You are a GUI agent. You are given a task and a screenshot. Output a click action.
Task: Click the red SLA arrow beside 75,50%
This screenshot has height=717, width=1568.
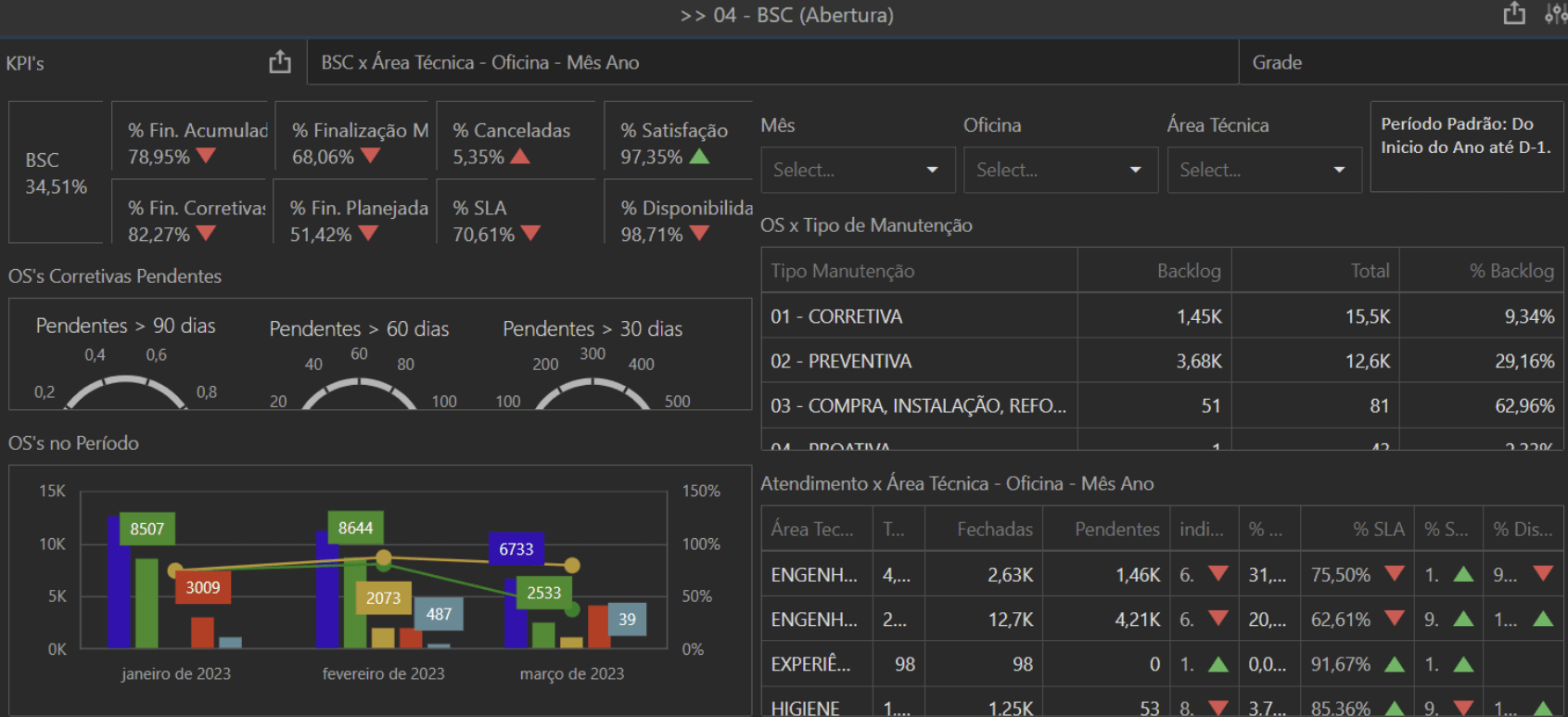[1394, 573]
